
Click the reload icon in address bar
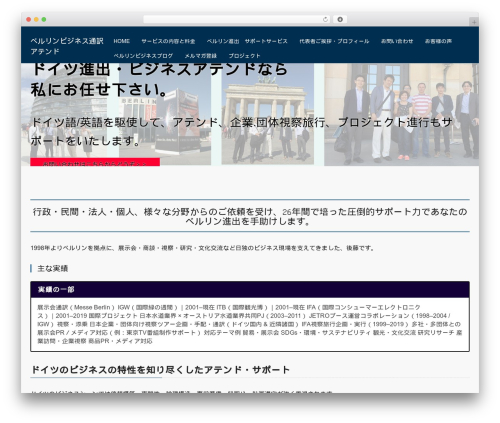(325, 19)
